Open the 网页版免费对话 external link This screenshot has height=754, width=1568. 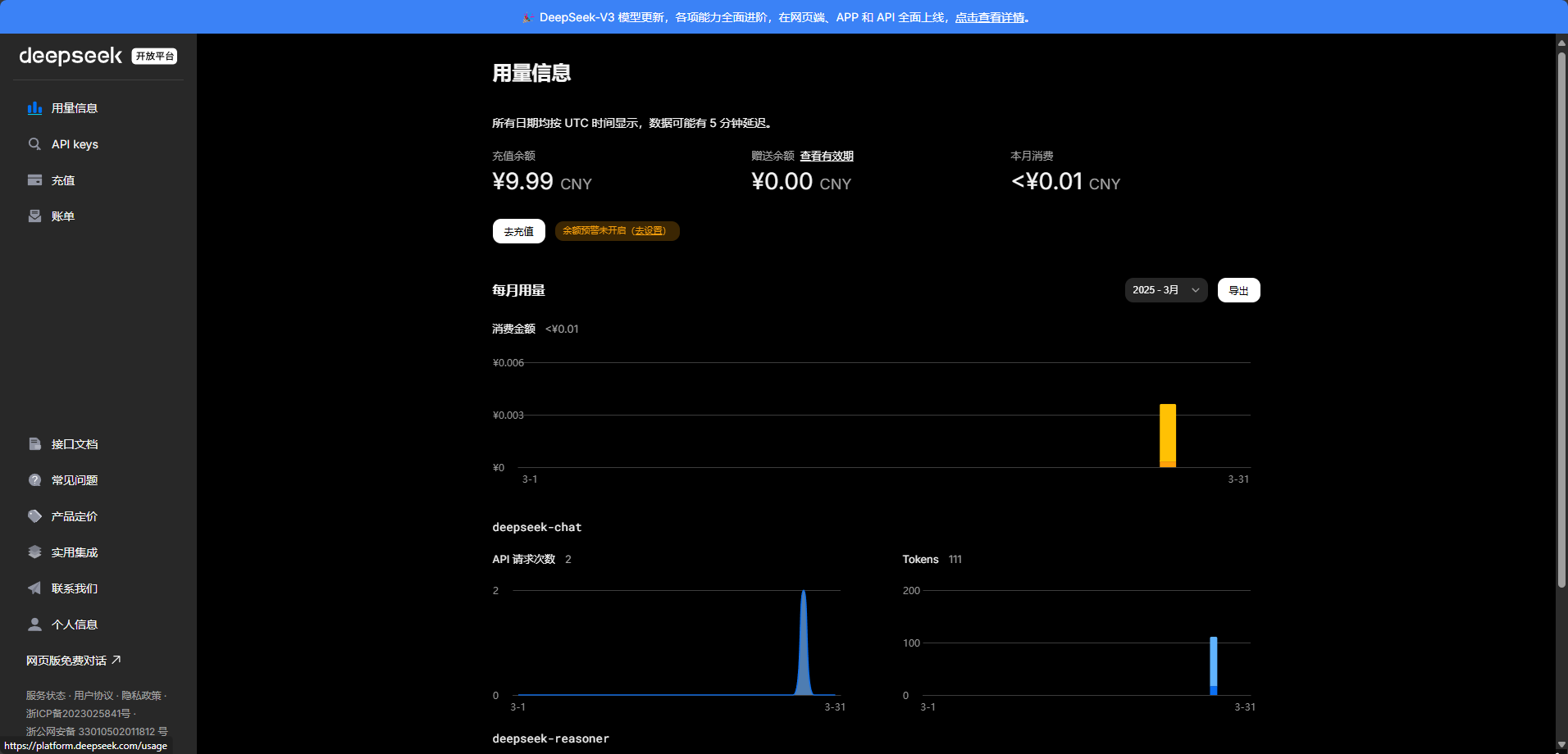click(73, 661)
